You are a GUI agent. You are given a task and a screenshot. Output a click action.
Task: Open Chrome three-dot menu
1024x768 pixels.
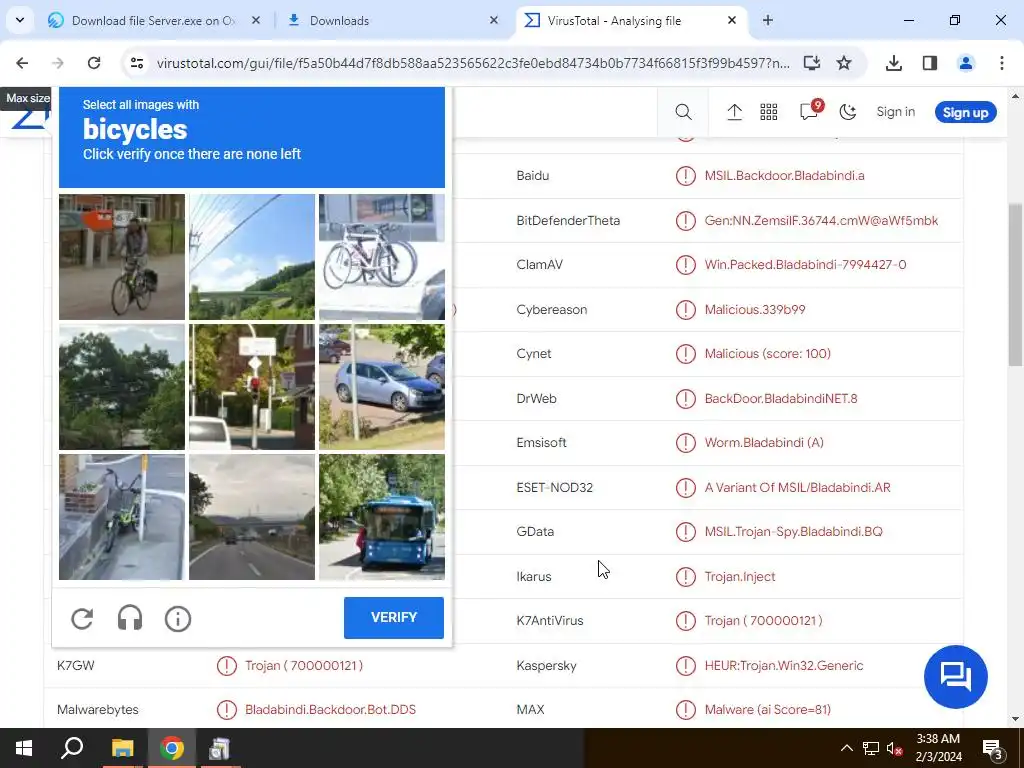(x=1002, y=63)
